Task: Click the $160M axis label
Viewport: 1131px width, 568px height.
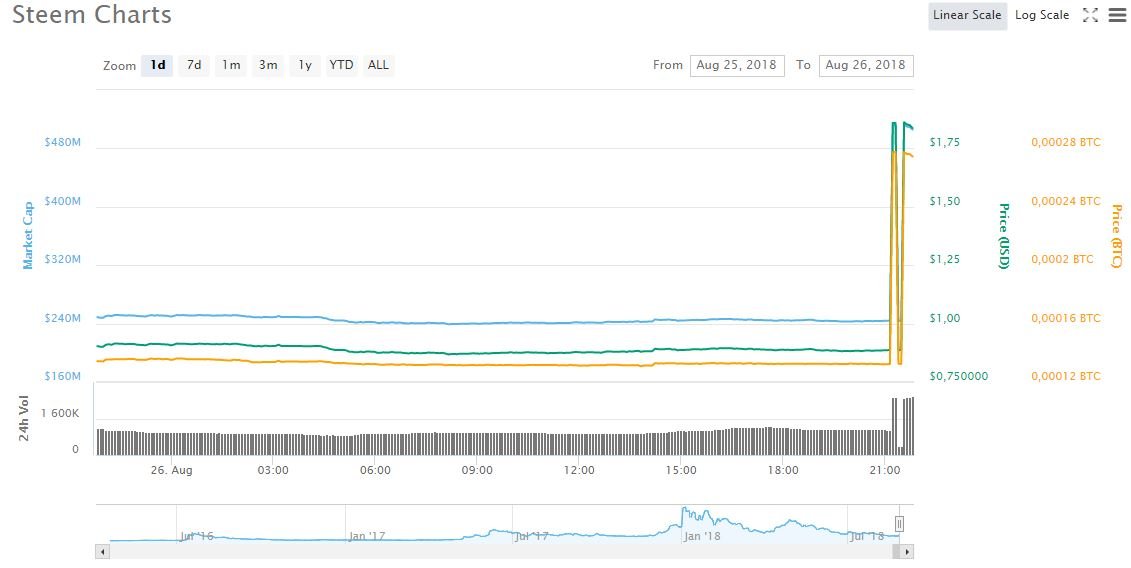Action: [x=63, y=376]
